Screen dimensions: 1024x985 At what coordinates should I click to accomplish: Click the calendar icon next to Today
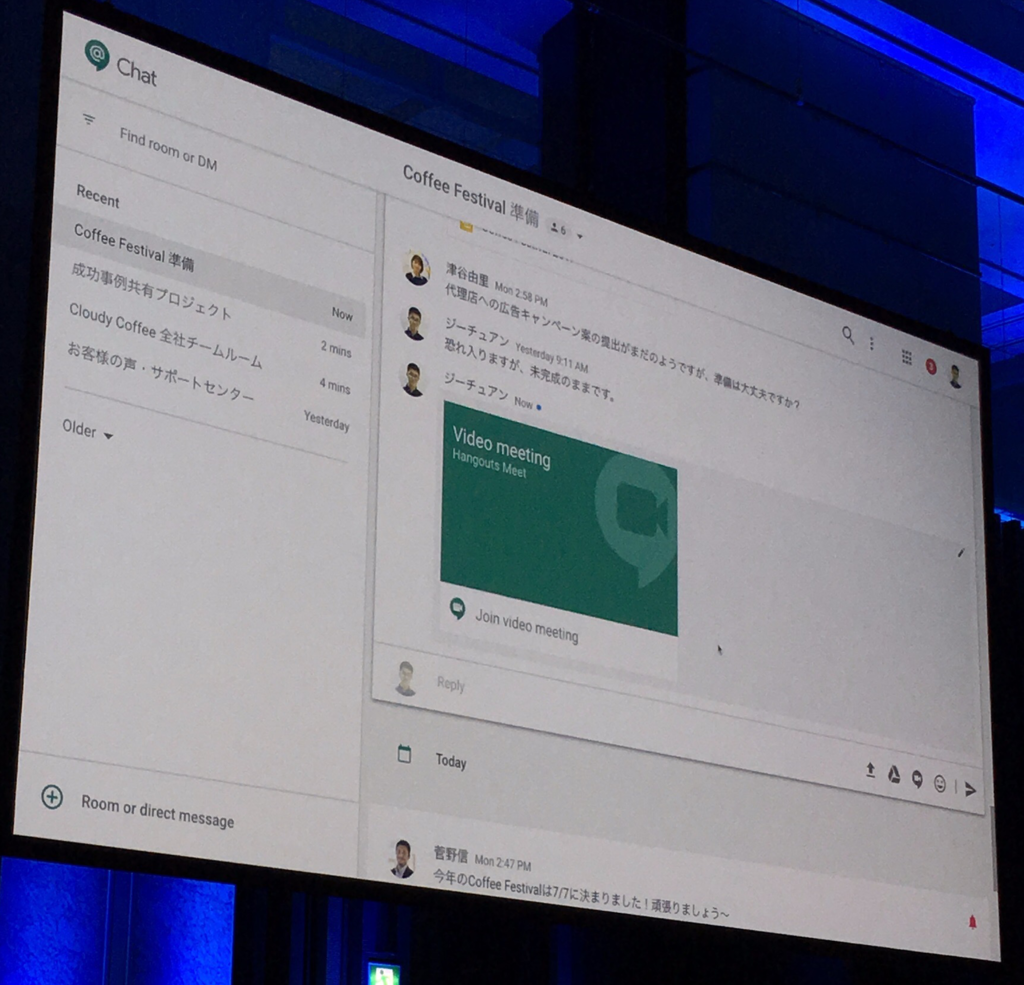pyautogui.click(x=404, y=754)
